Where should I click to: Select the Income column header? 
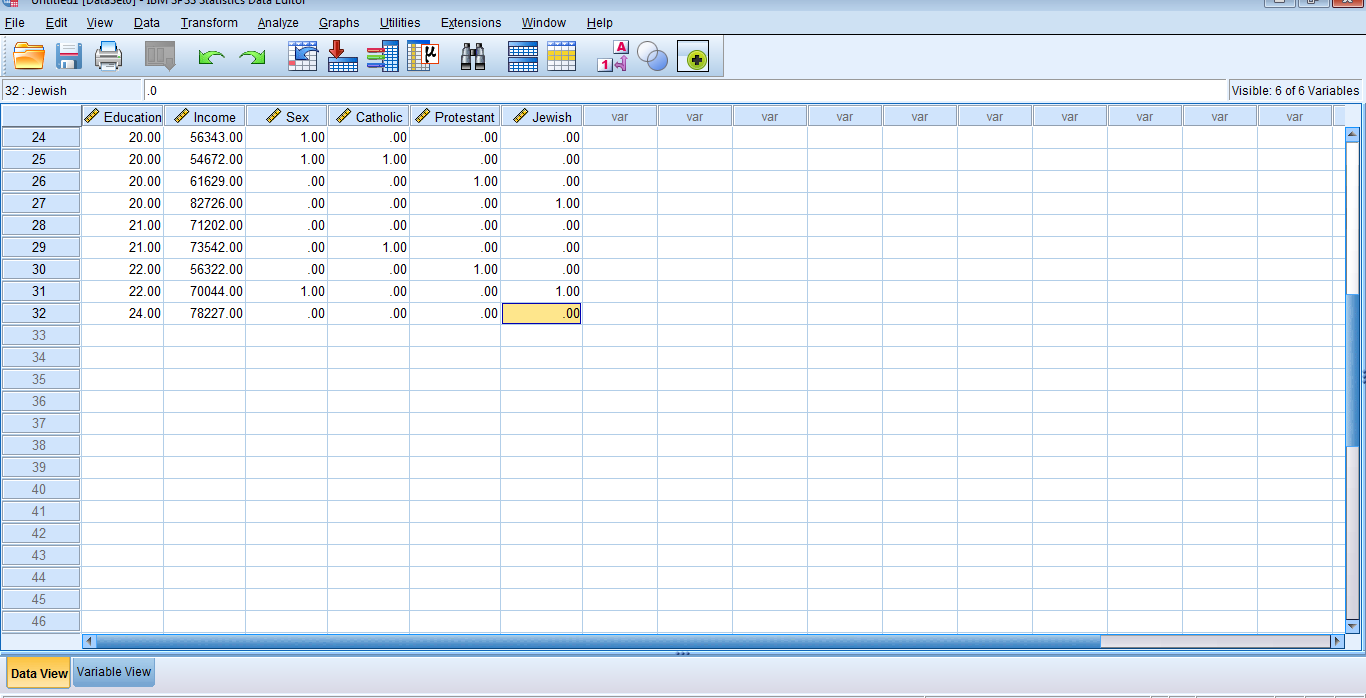pos(204,116)
